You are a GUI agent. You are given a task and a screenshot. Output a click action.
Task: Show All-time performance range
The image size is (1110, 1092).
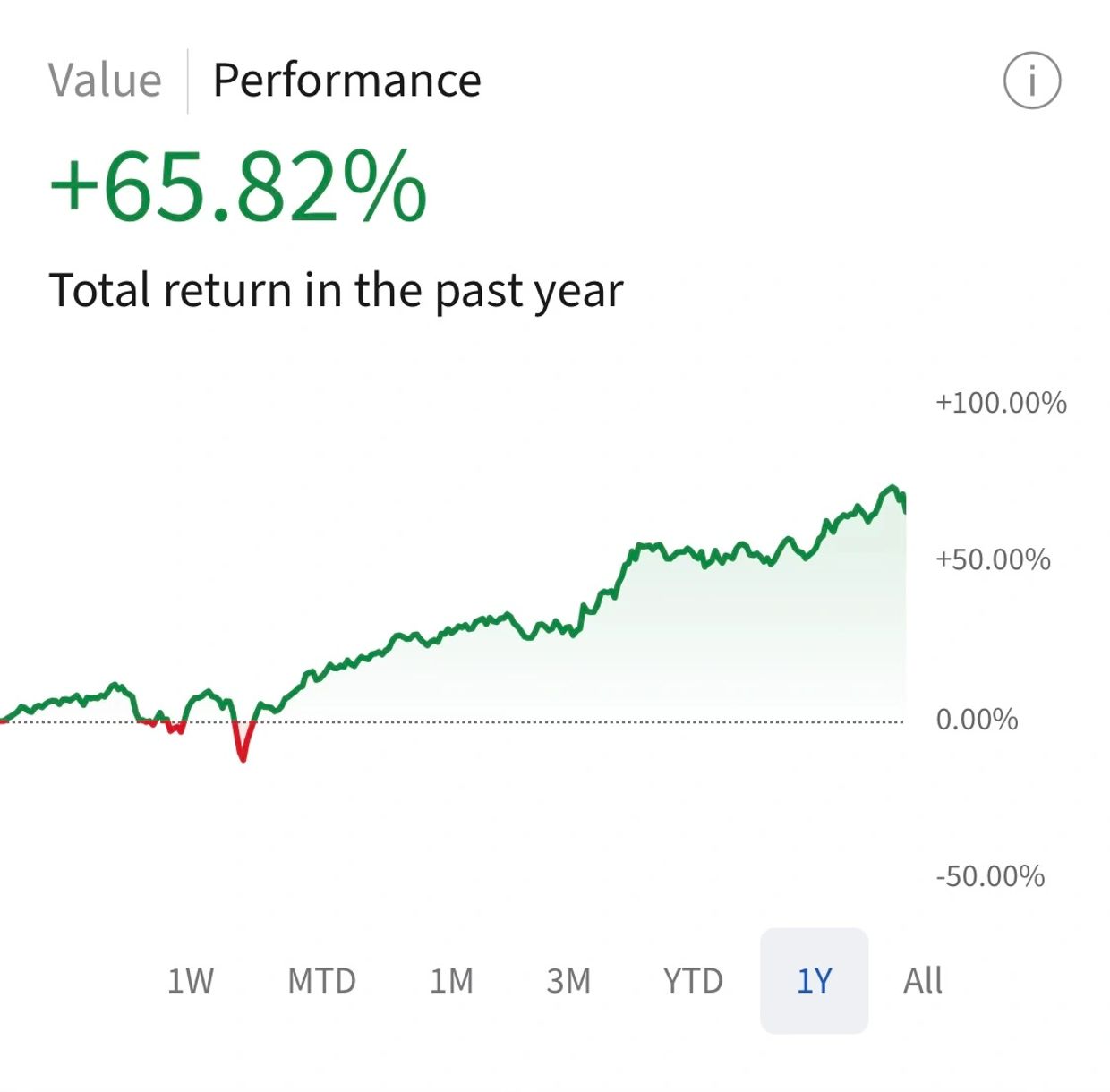[922, 981]
